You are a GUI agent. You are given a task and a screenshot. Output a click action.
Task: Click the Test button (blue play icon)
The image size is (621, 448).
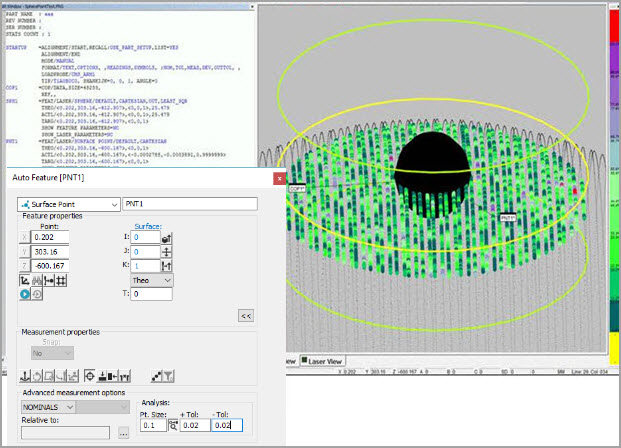pyautogui.click(x=25, y=296)
